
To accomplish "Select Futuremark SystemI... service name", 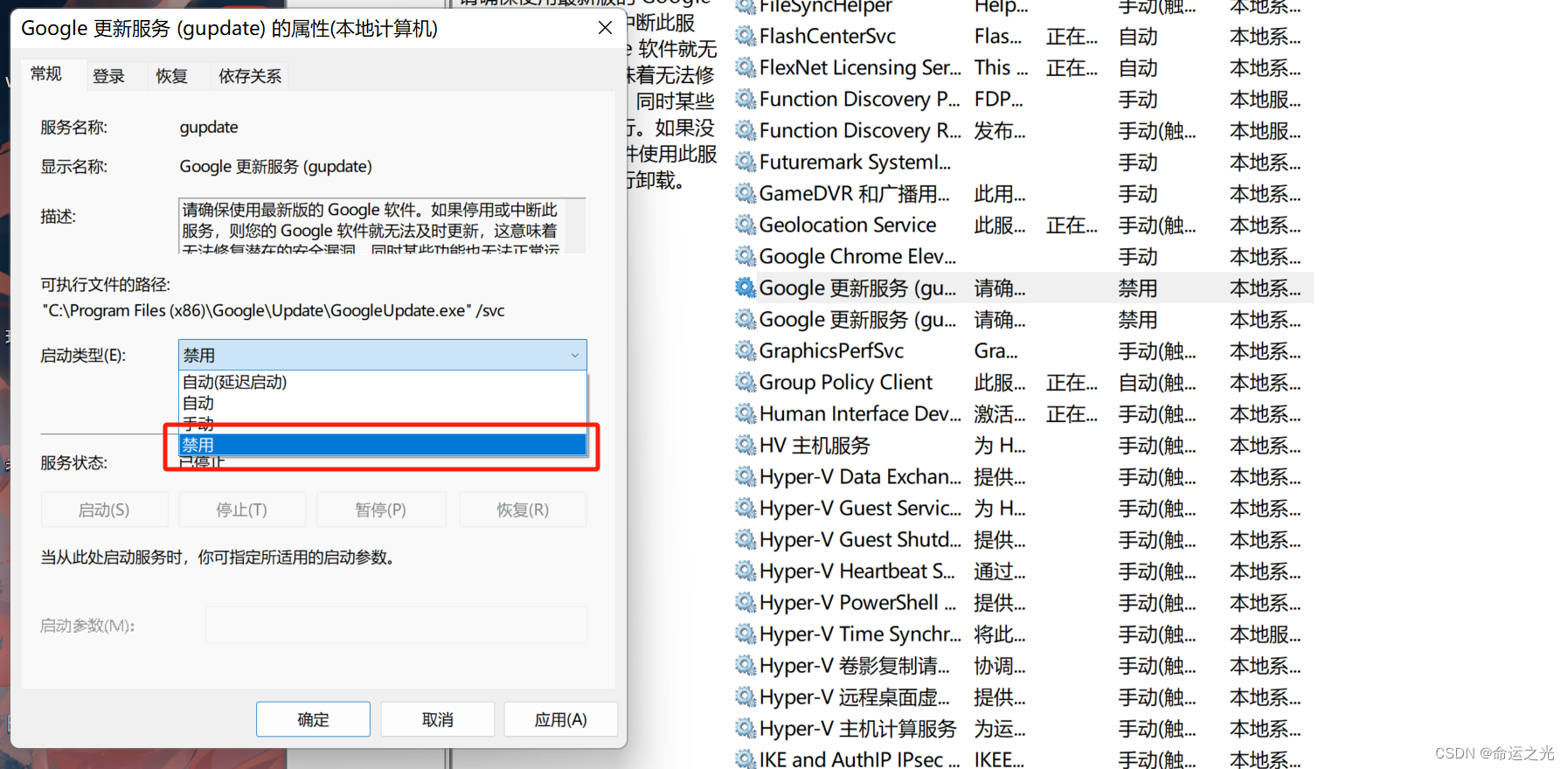I will [856, 163].
